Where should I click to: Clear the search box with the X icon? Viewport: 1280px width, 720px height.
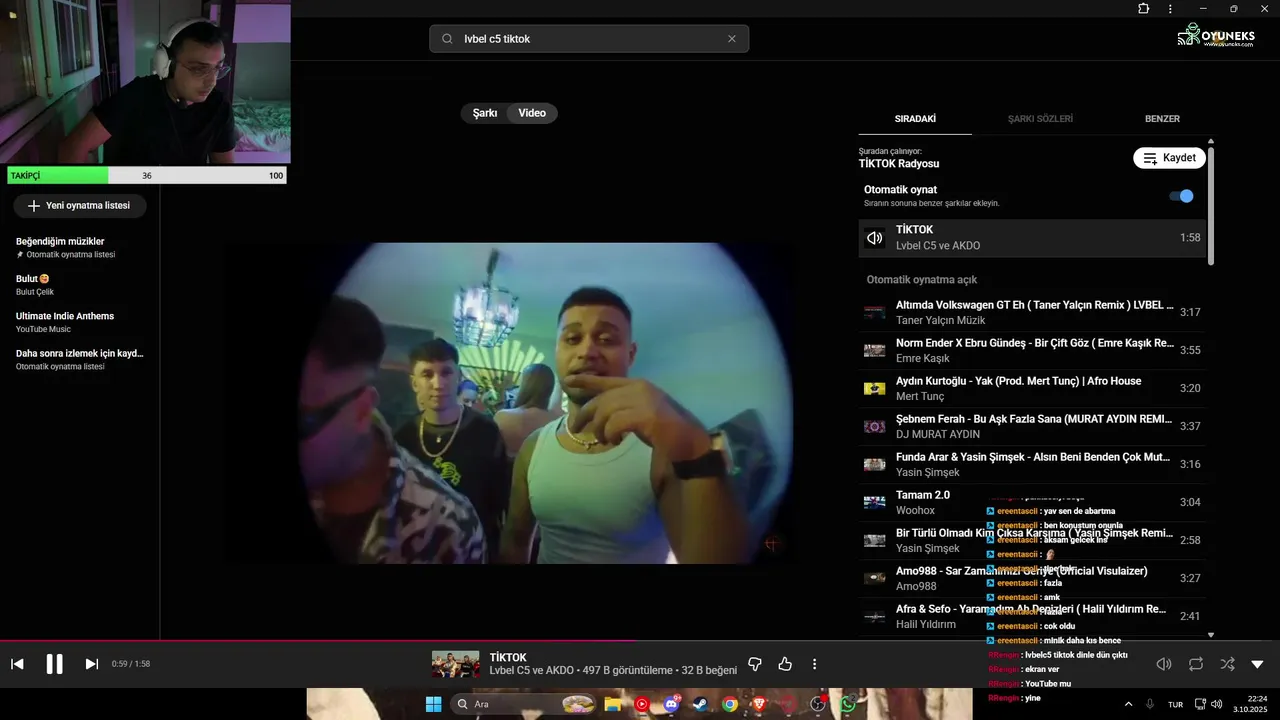[x=731, y=39]
